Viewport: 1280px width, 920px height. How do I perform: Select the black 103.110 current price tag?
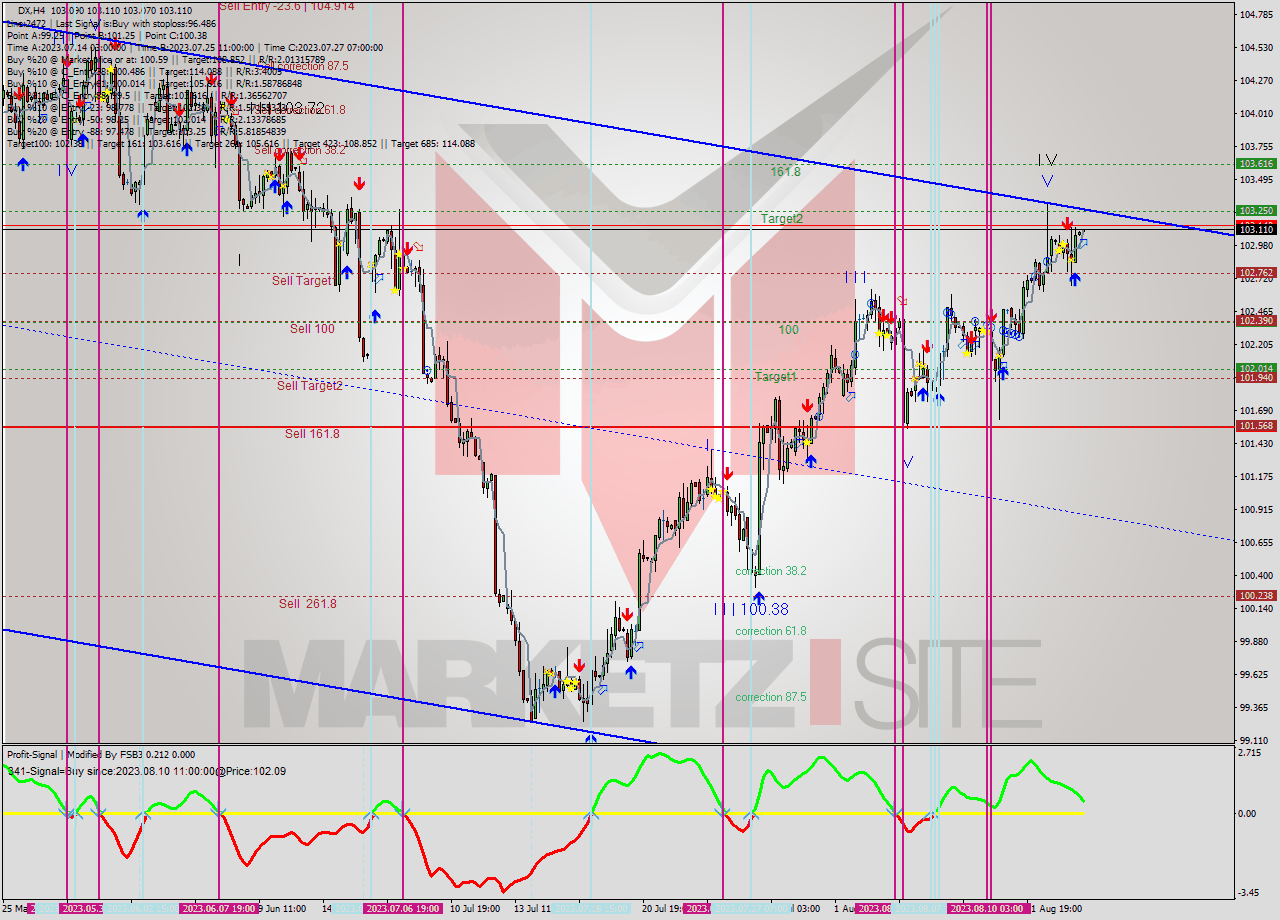pyautogui.click(x=1256, y=229)
